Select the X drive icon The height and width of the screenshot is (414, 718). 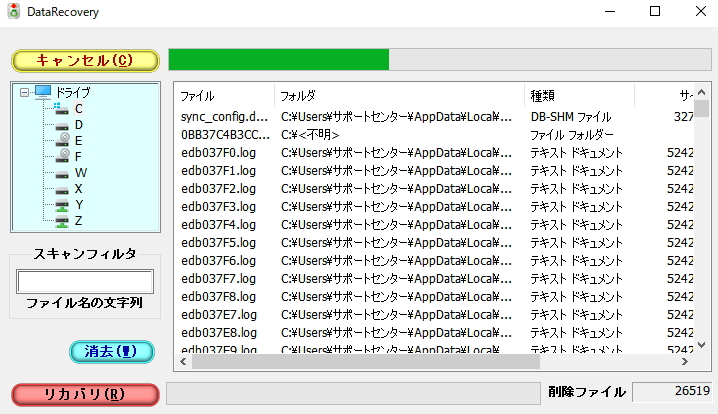tap(61, 188)
